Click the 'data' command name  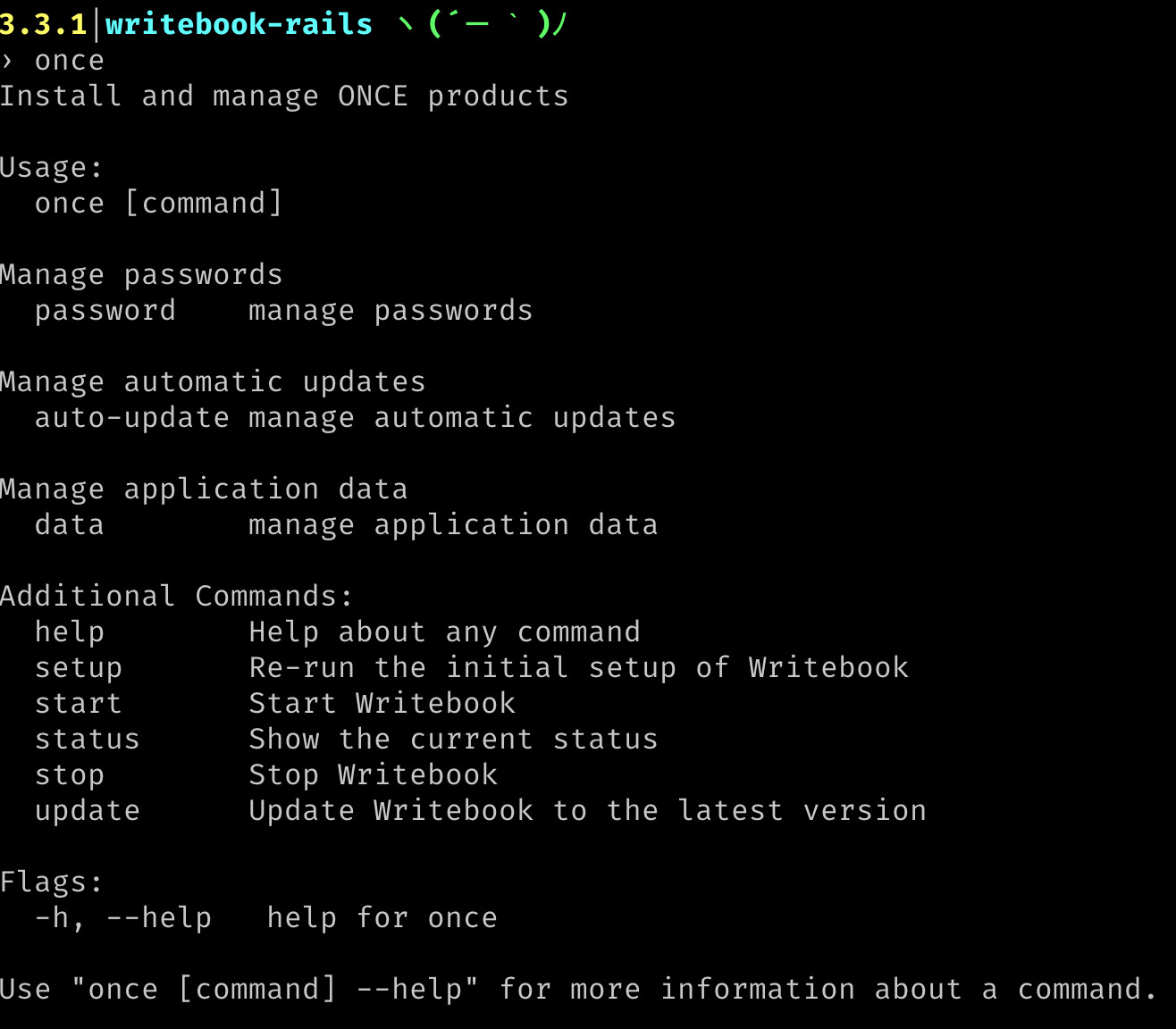pyautogui.click(x=70, y=525)
